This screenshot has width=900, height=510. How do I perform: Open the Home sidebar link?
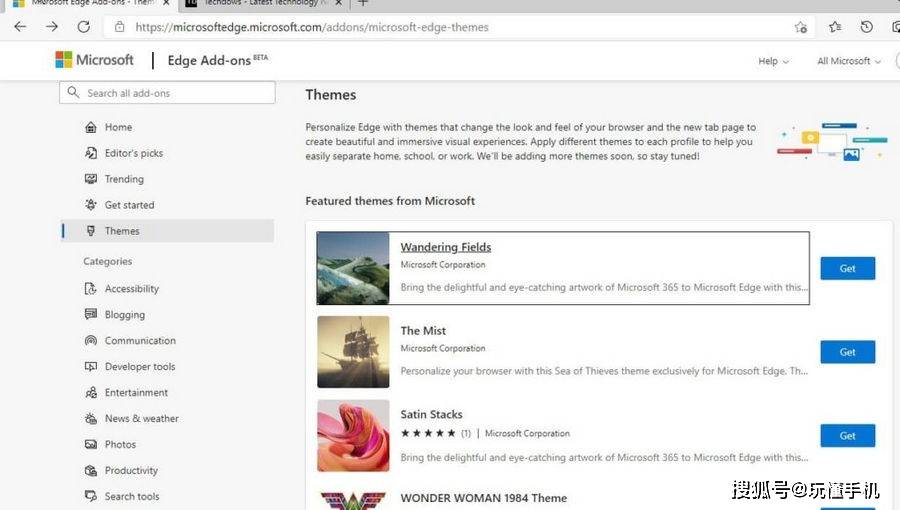click(118, 127)
